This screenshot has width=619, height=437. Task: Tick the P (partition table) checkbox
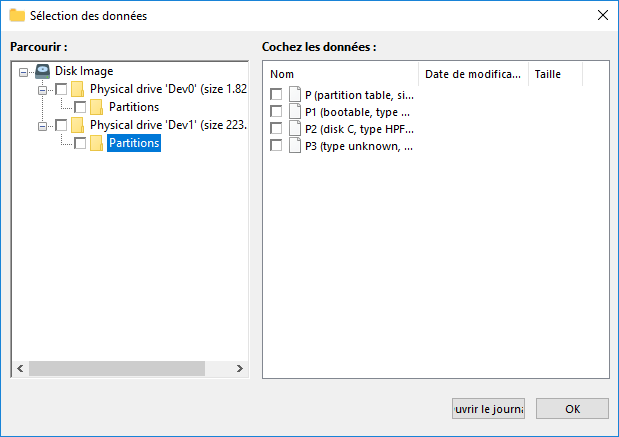(x=276, y=94)
